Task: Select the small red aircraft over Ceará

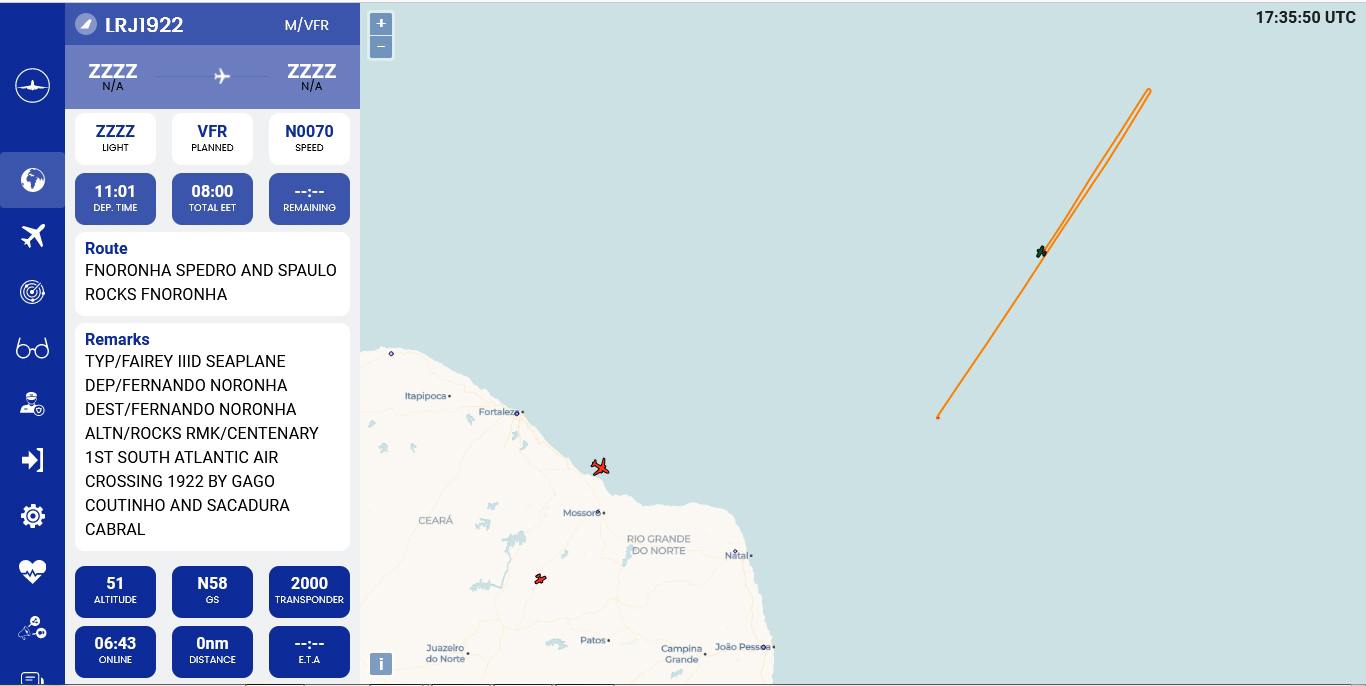Action: point(540,579)
